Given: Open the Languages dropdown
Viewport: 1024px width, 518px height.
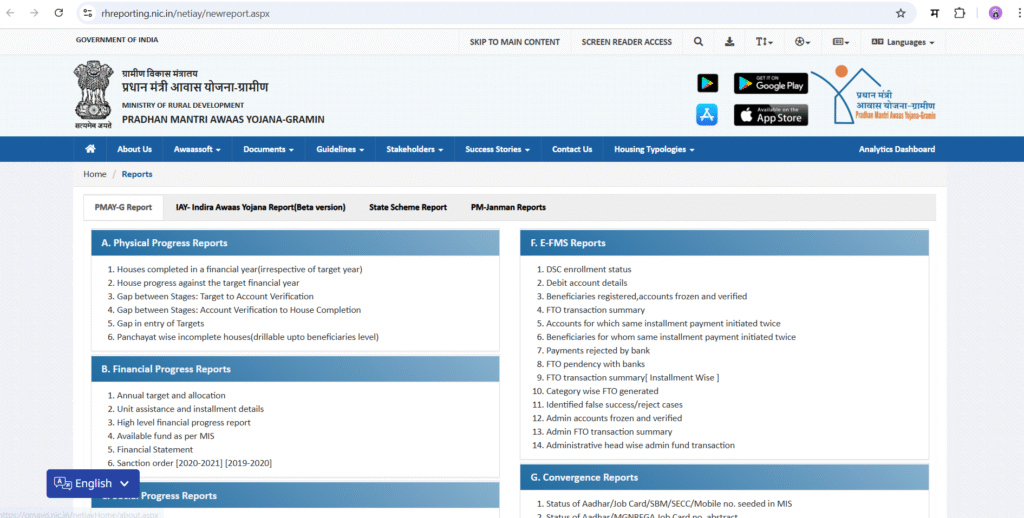Looking at the screenshot, I should click(x=903, y=42).
